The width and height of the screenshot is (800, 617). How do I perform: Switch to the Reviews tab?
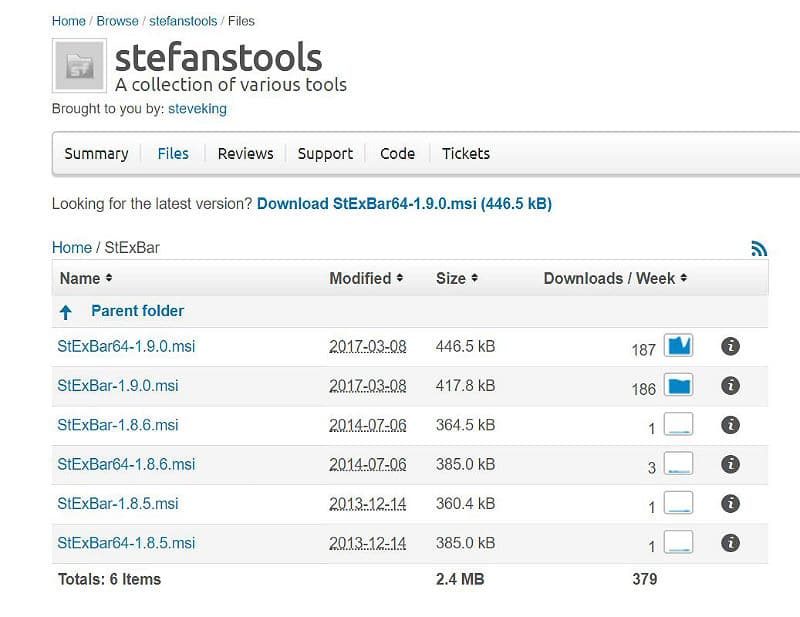[x=245, y=154]
